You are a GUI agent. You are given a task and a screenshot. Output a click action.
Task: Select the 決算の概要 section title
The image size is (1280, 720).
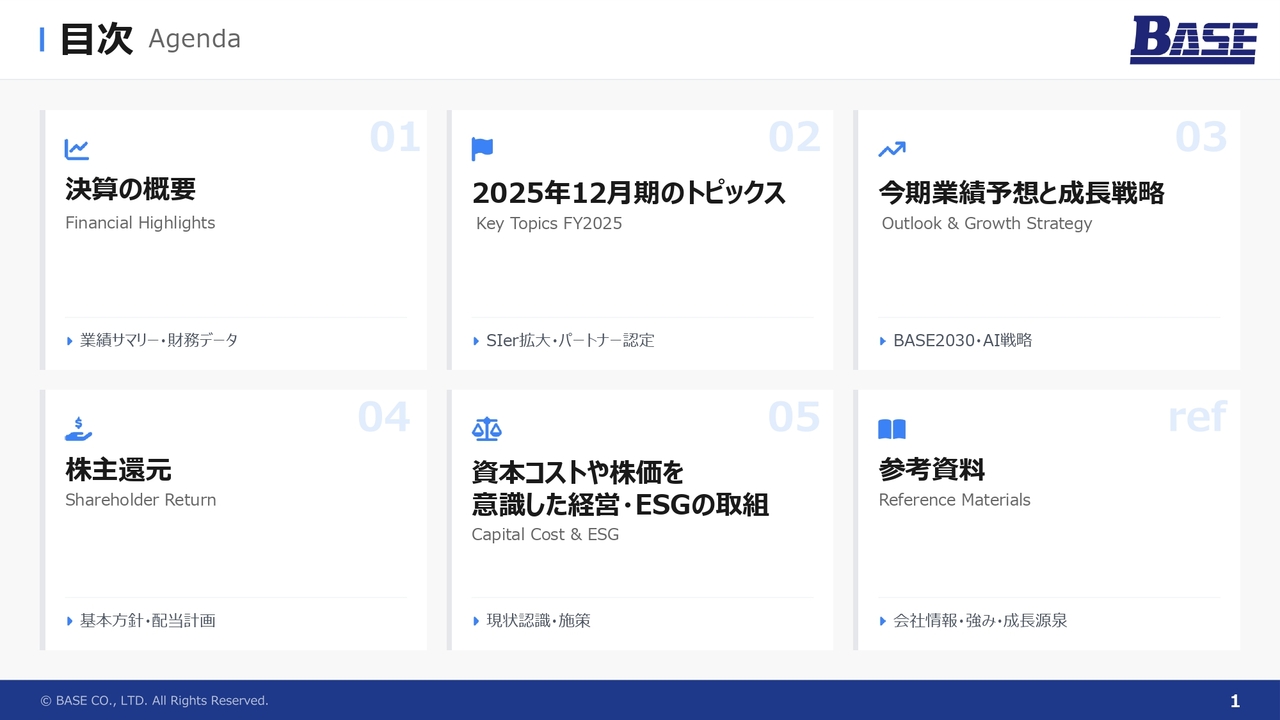tap(129, 189)
